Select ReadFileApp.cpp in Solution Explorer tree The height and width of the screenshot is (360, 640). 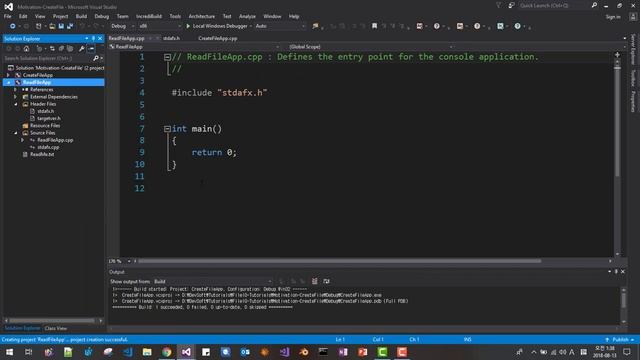pyautogui.click(x=55, y=140)
